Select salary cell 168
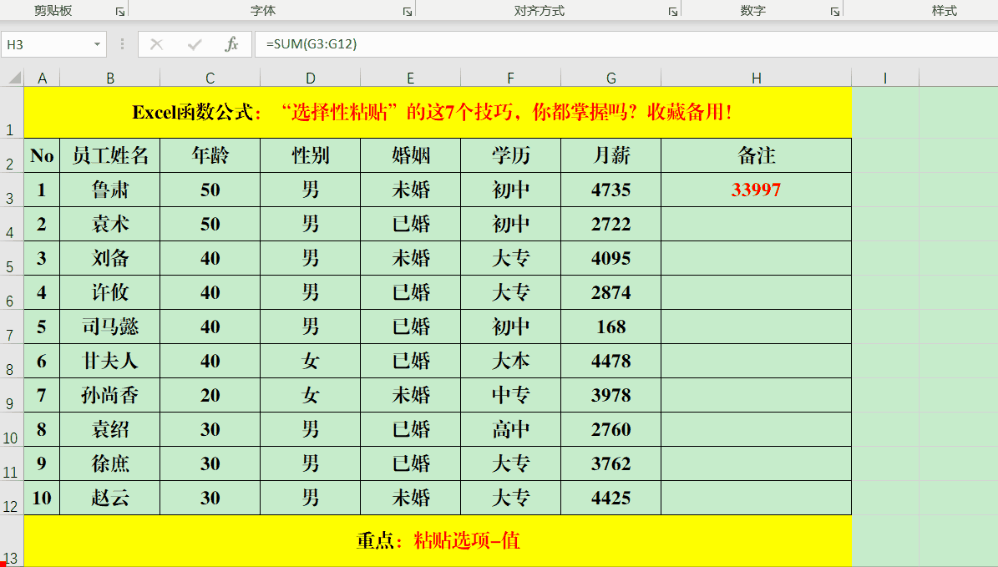 (x=611, y=327)
